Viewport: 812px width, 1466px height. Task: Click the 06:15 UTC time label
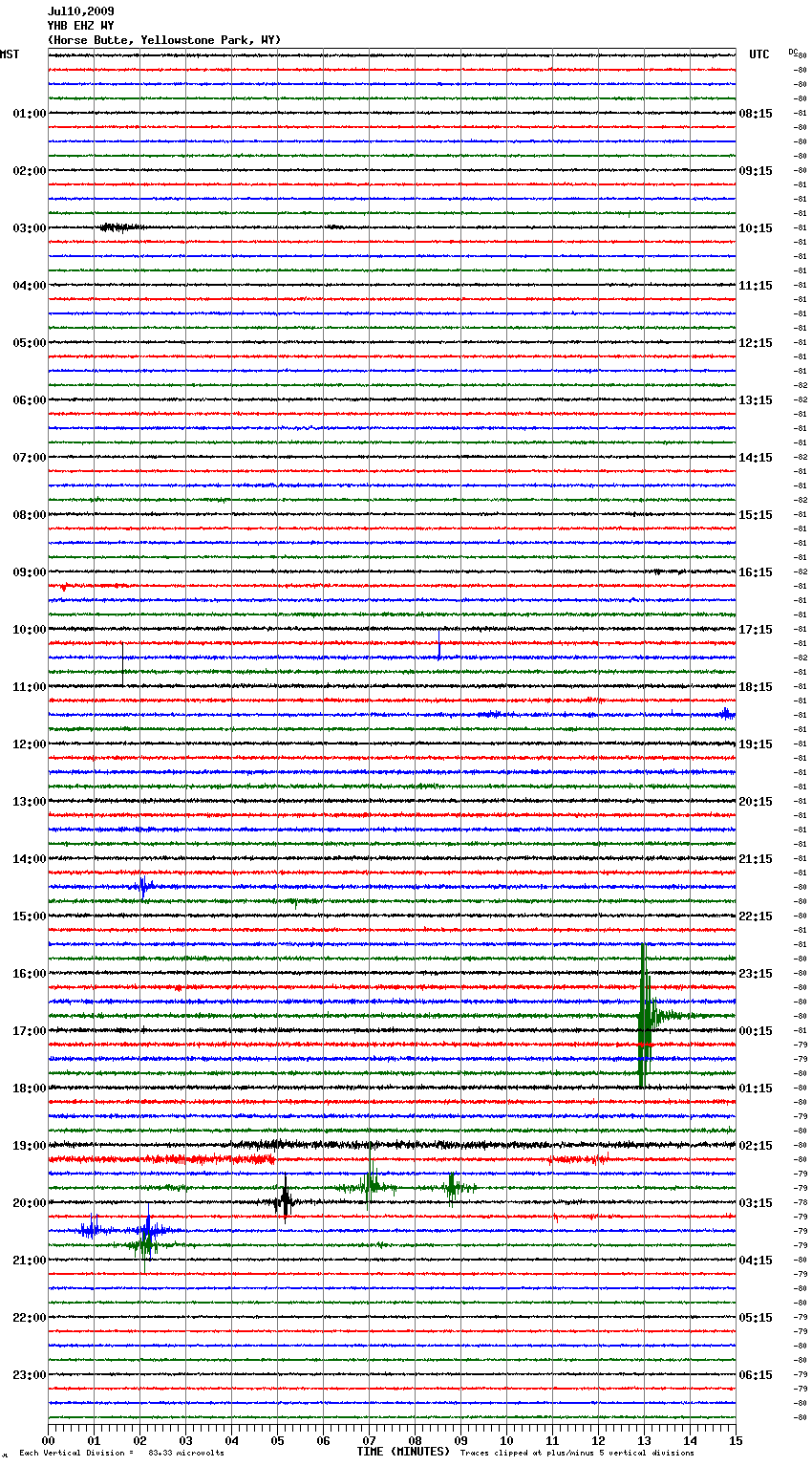756,1375
